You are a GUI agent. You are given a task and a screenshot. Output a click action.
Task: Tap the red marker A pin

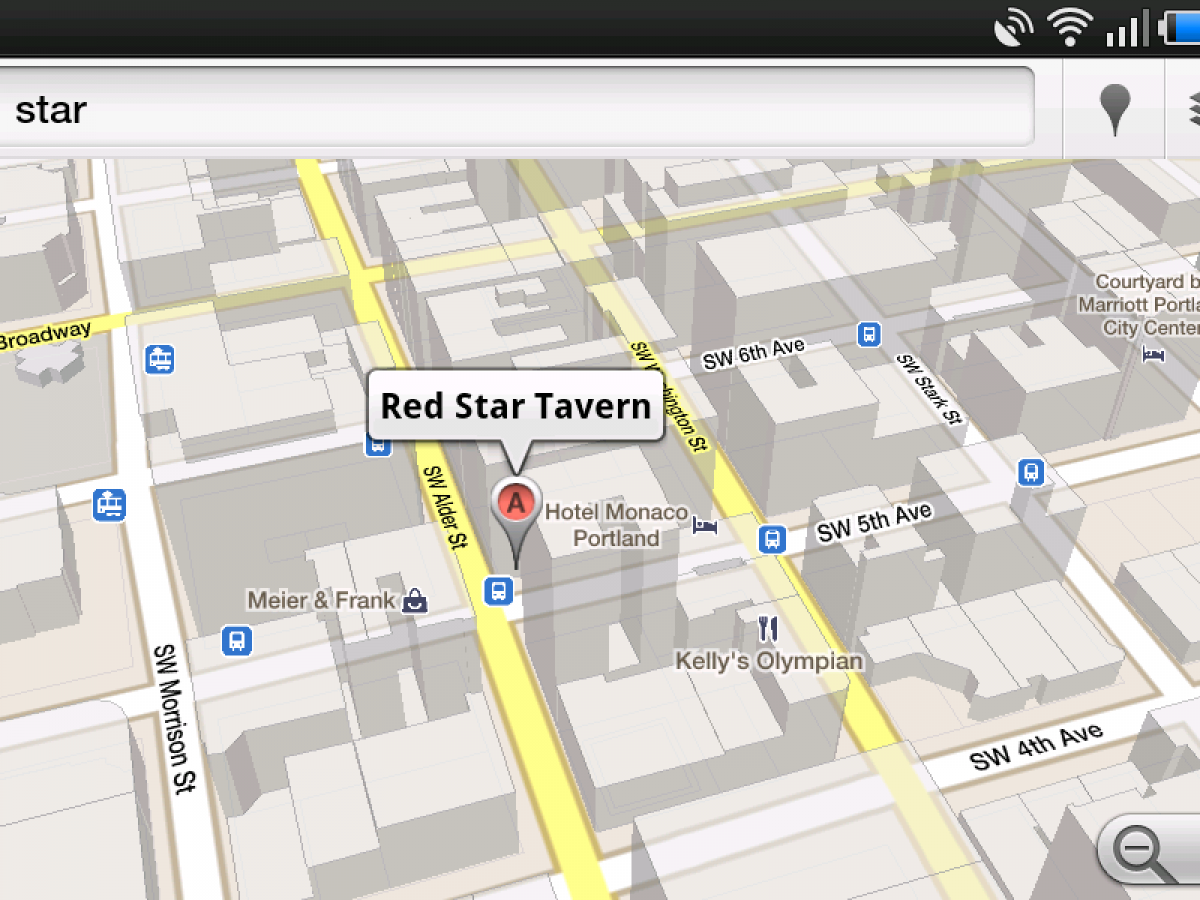tap(515, 520)
